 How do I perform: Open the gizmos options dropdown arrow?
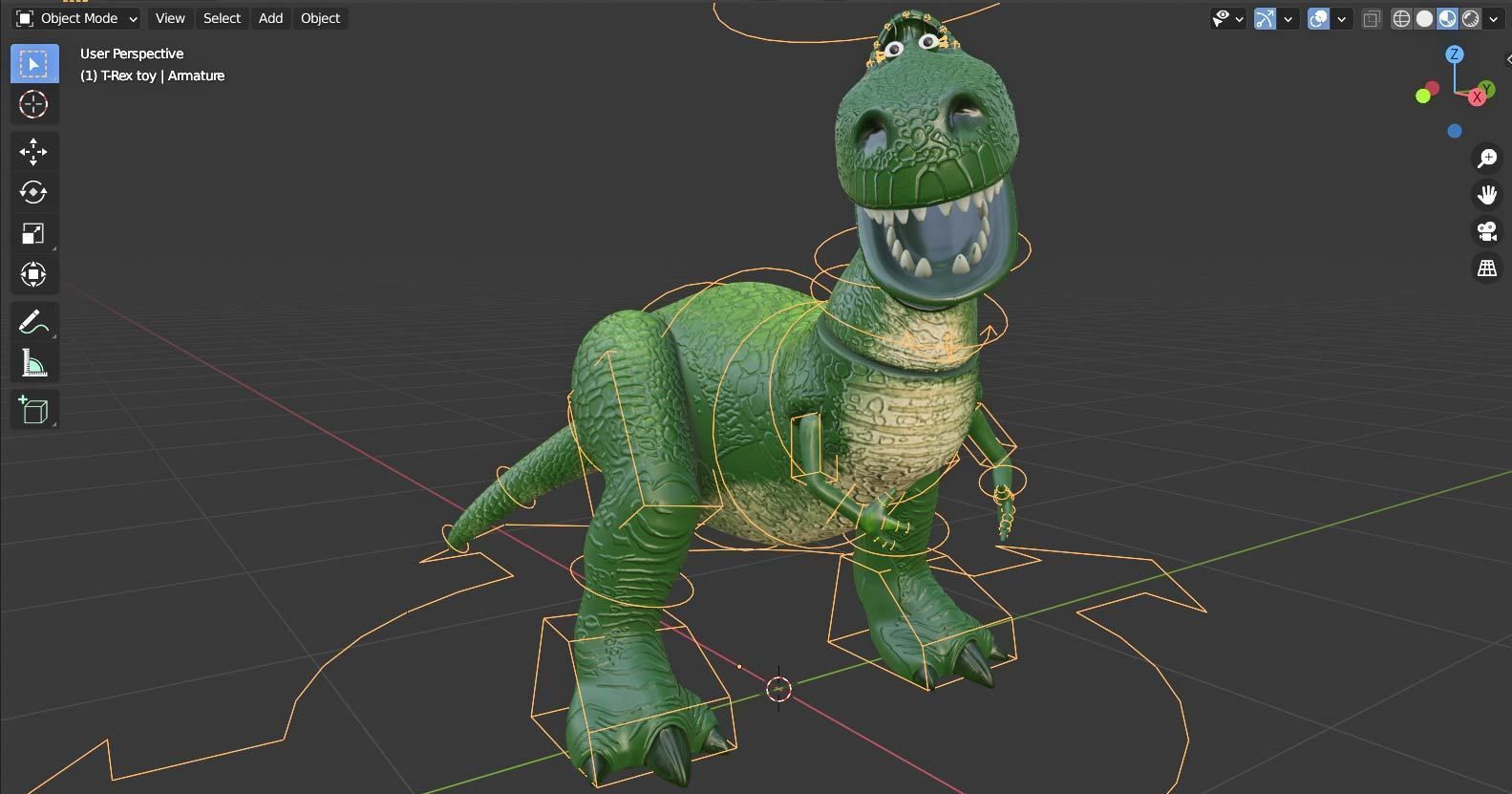(1288, 19)
